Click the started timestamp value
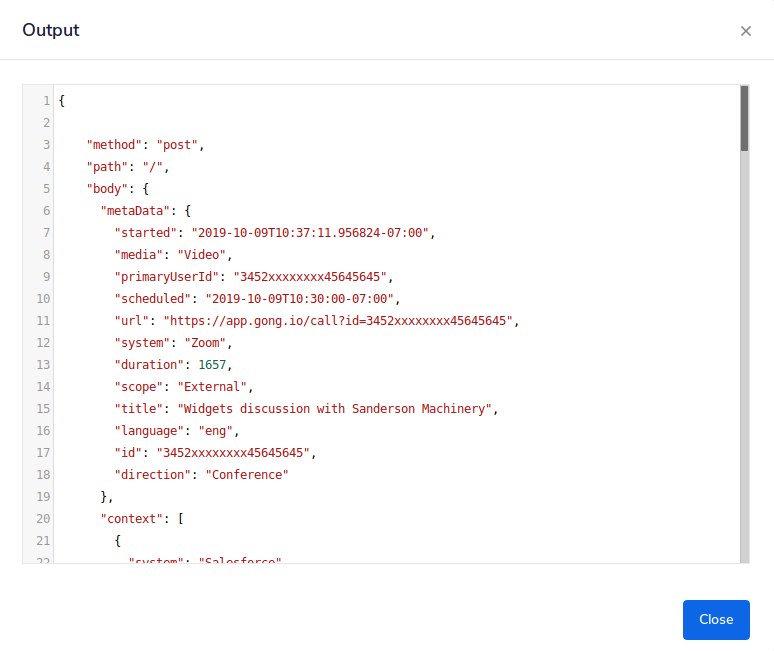The width and height of the screenshot is (774, 651). [x=310, y=233]
